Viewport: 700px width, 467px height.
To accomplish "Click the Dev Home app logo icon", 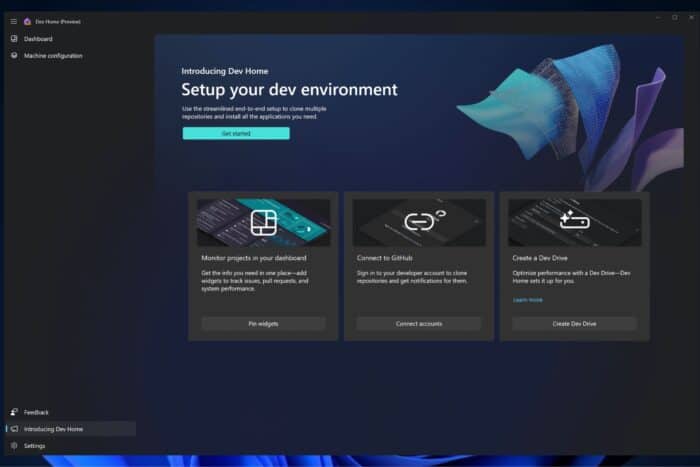I will [x=27, y=21].
